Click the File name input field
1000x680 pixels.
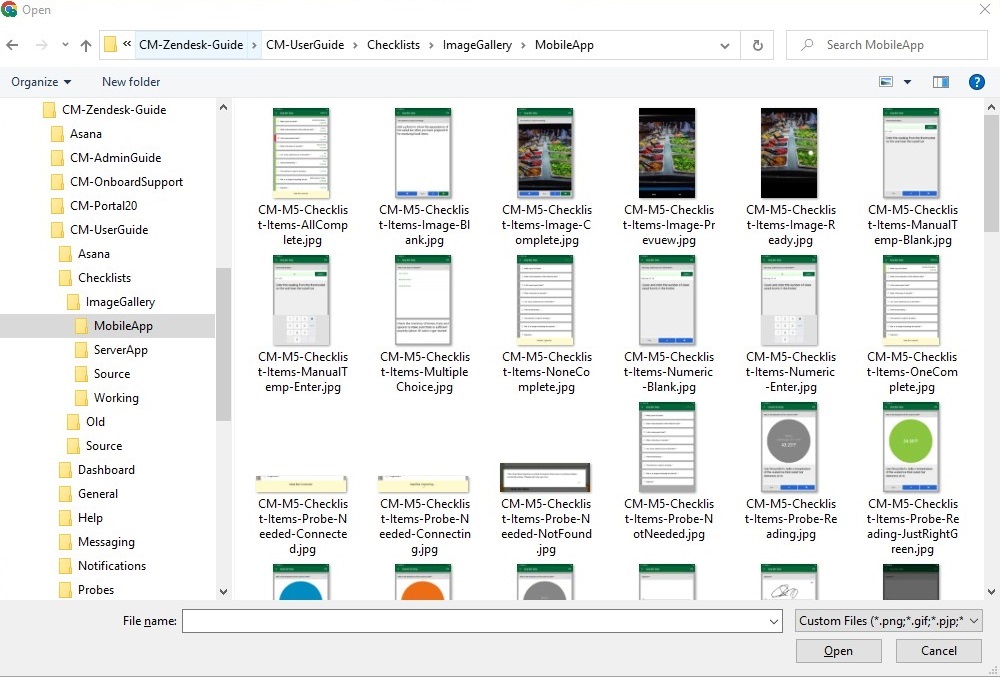pos(480,621)
